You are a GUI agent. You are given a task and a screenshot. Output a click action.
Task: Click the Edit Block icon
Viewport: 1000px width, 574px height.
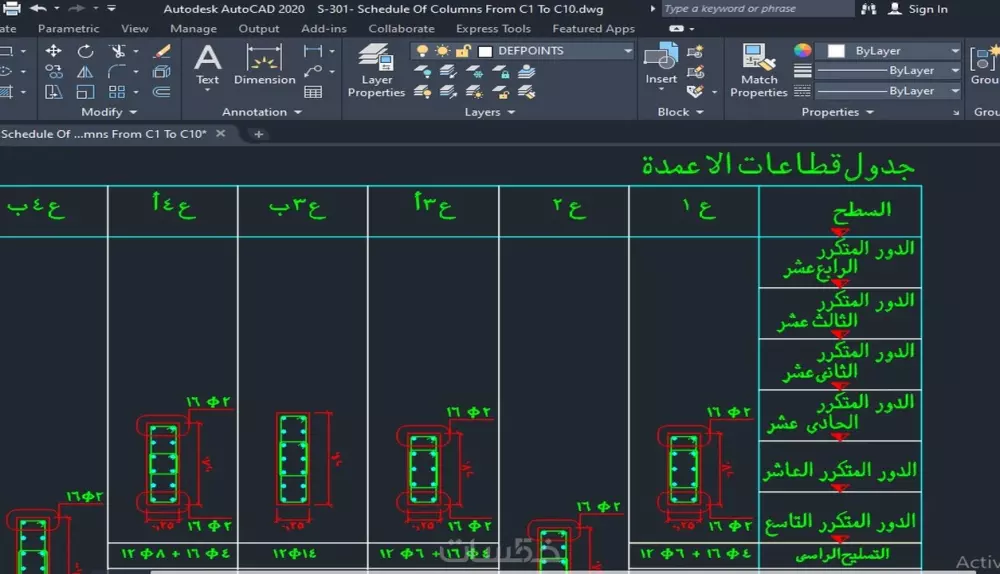click(695, 71)
